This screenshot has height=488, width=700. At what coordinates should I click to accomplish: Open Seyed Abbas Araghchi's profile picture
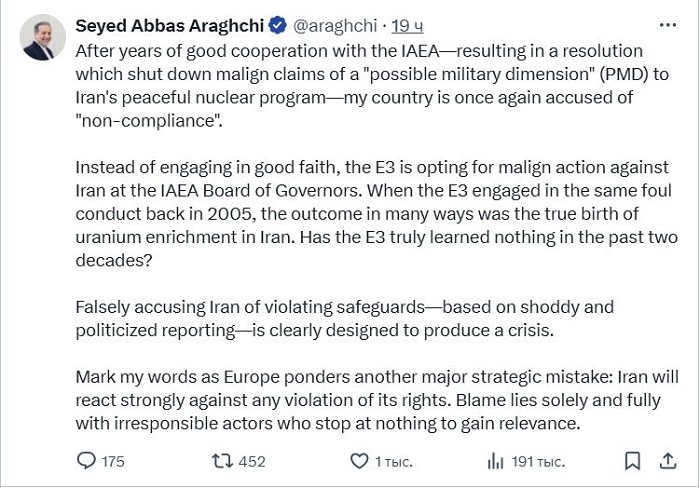click(x=43, y=37)
